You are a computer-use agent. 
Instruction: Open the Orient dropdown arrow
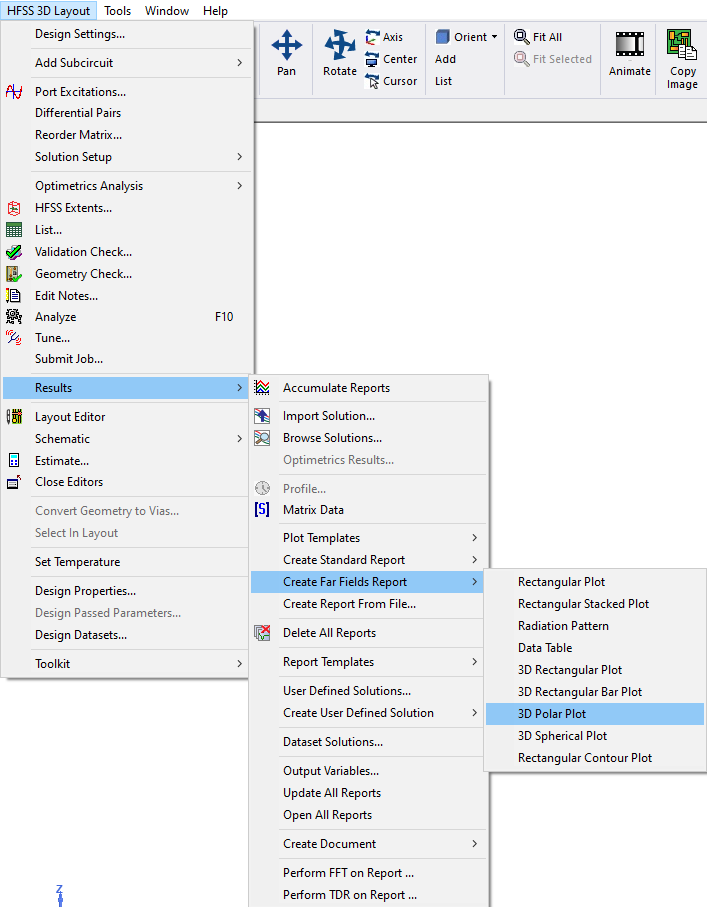point(495,37)
